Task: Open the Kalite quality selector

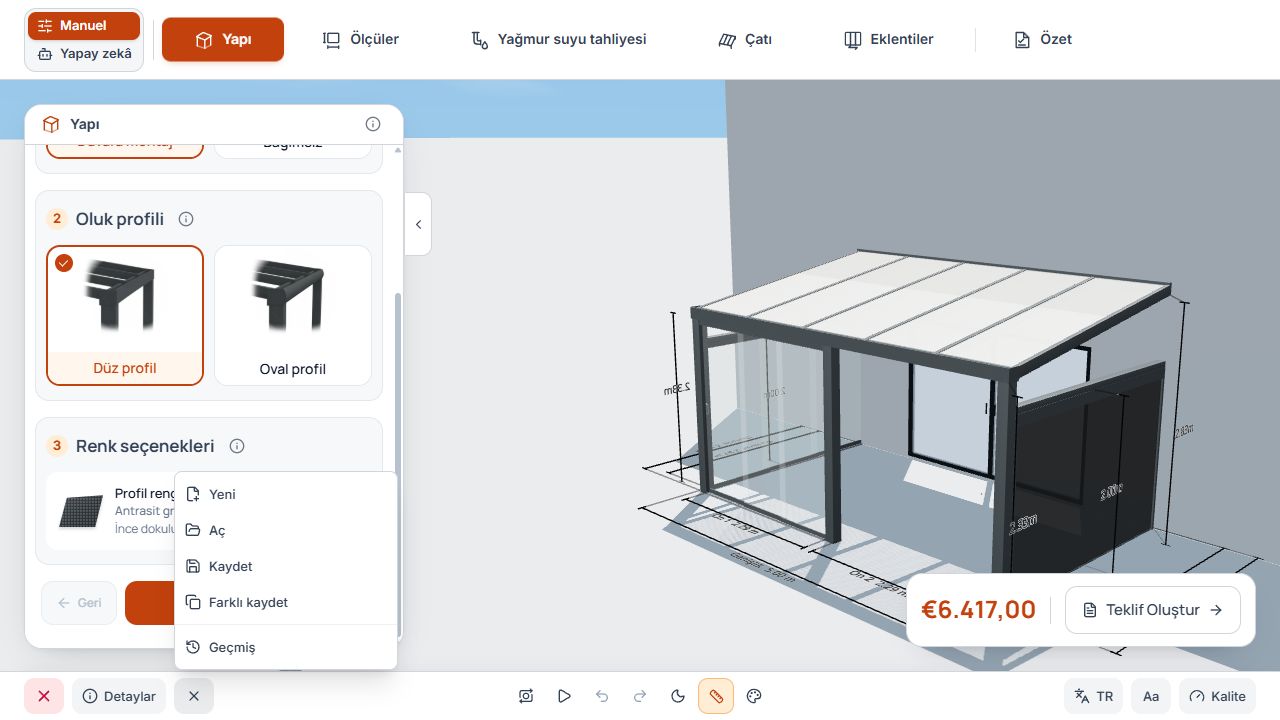Action: click(1217, 696)
